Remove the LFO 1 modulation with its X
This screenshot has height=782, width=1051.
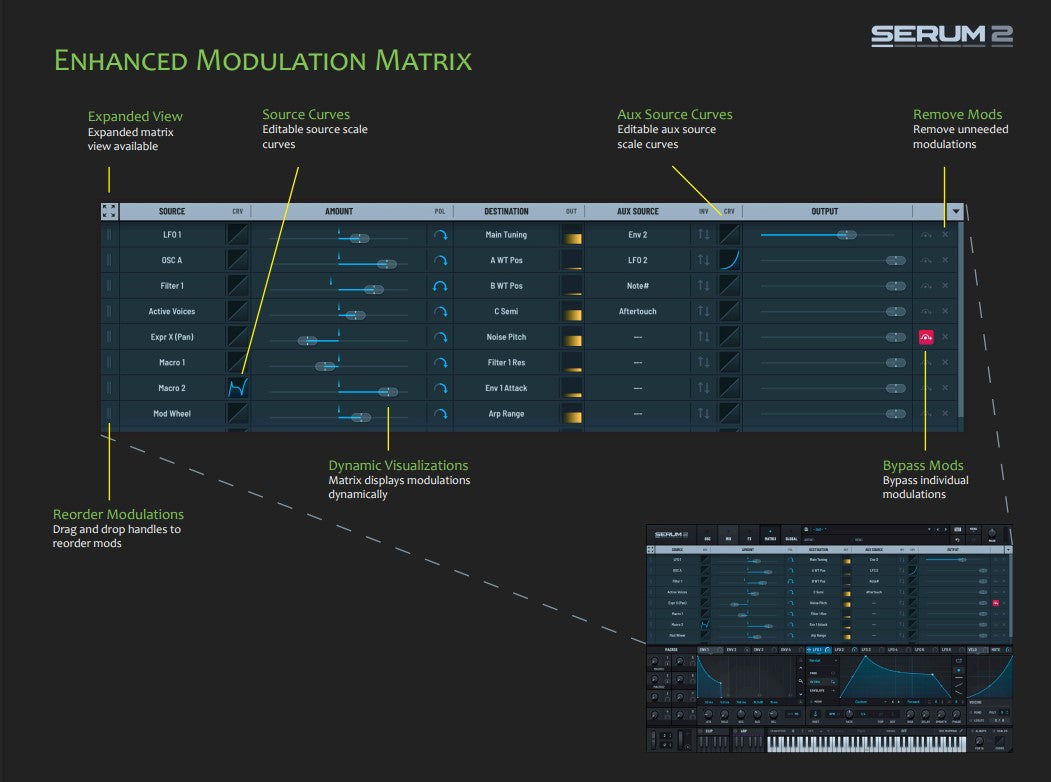pyautogui.click(x=945, y=235)
